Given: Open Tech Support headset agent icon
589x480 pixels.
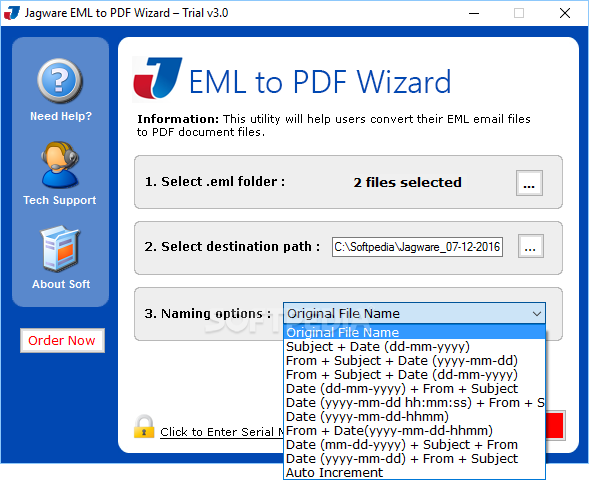Looking at the screenshot, I should tap(60, 165).
